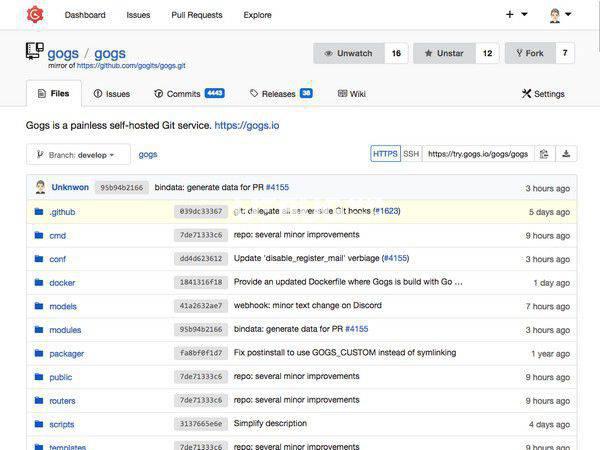Click the Unstar button
This screenshot has width=600, height=450.
coord(445,53)
